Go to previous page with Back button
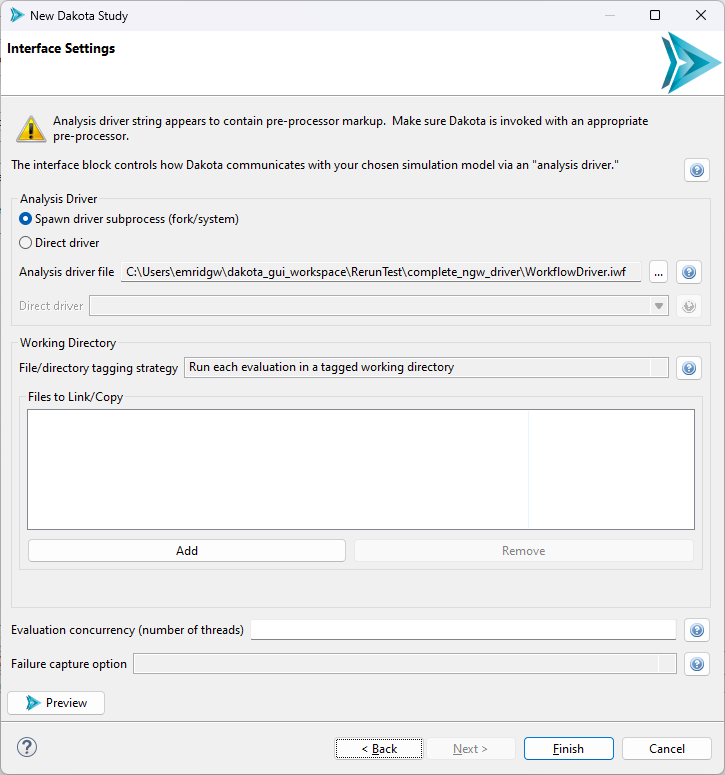725x775 pixels. coord(379,748)
